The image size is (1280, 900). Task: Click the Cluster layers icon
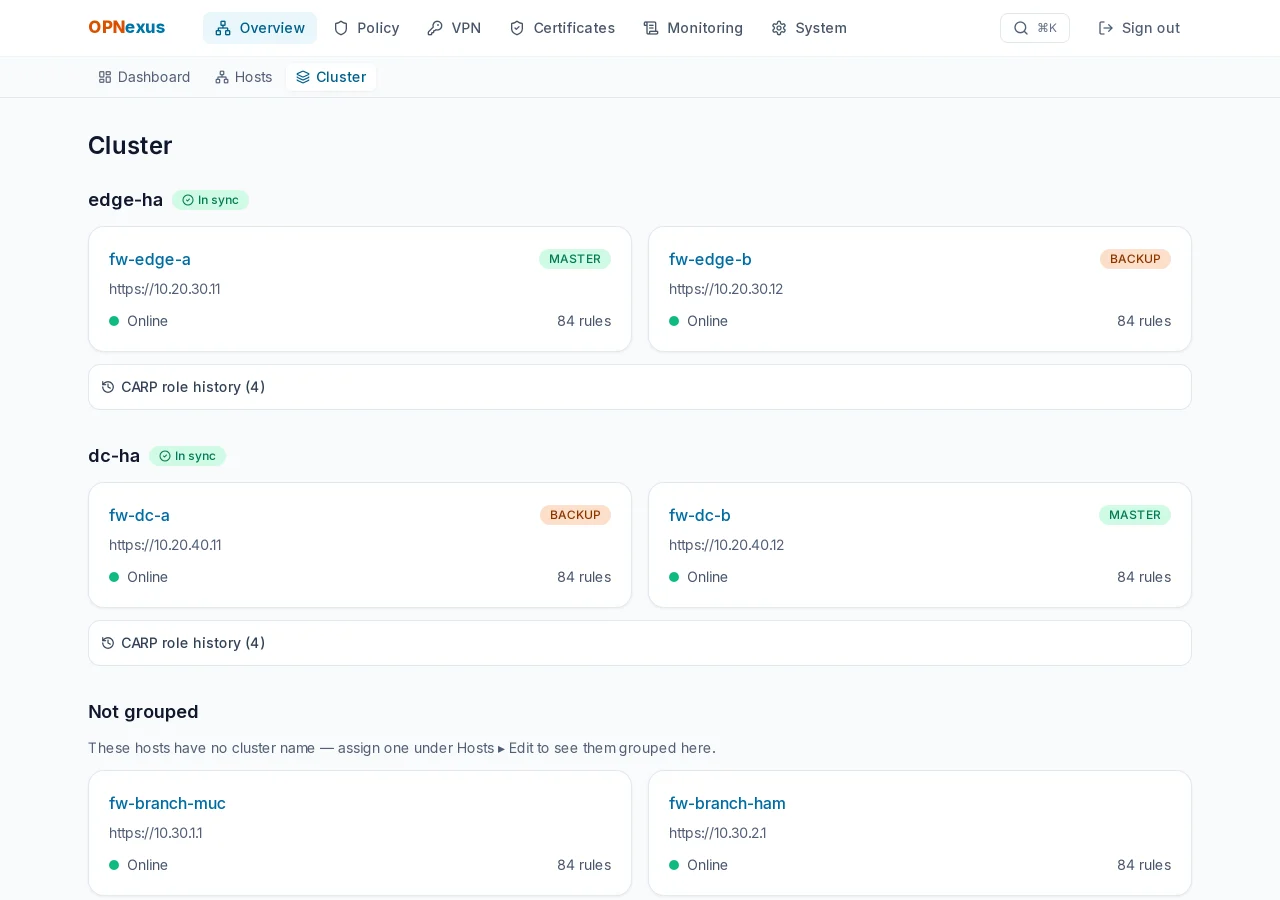coord(303,77)
